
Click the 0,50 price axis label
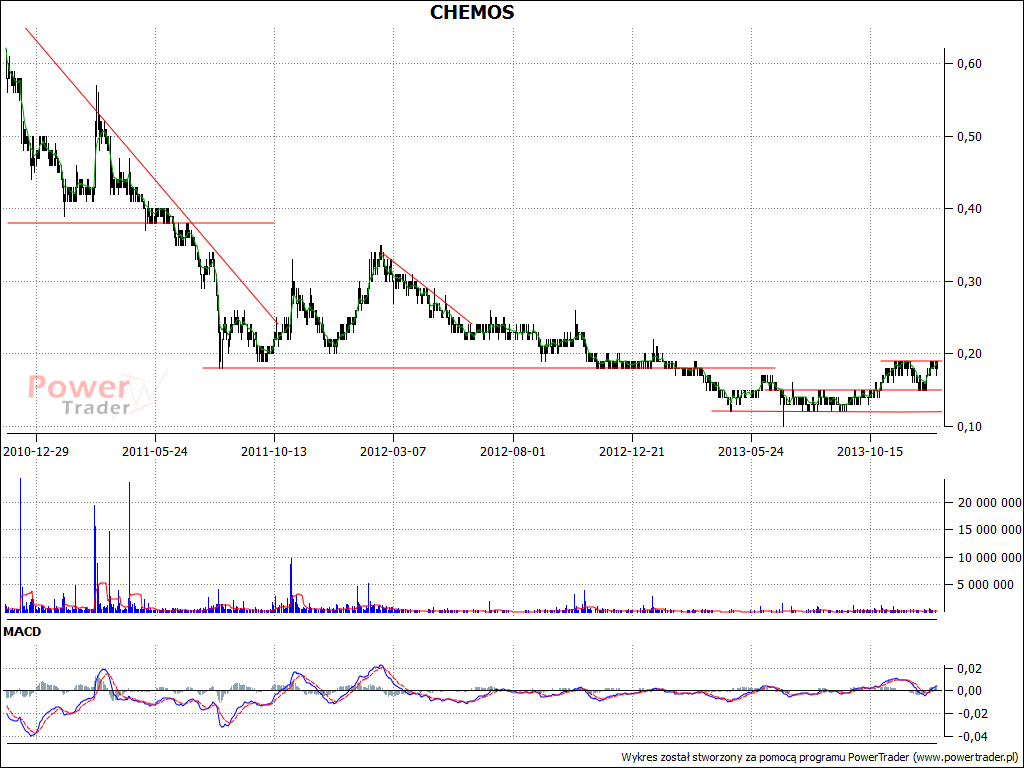tap(969, 136)
